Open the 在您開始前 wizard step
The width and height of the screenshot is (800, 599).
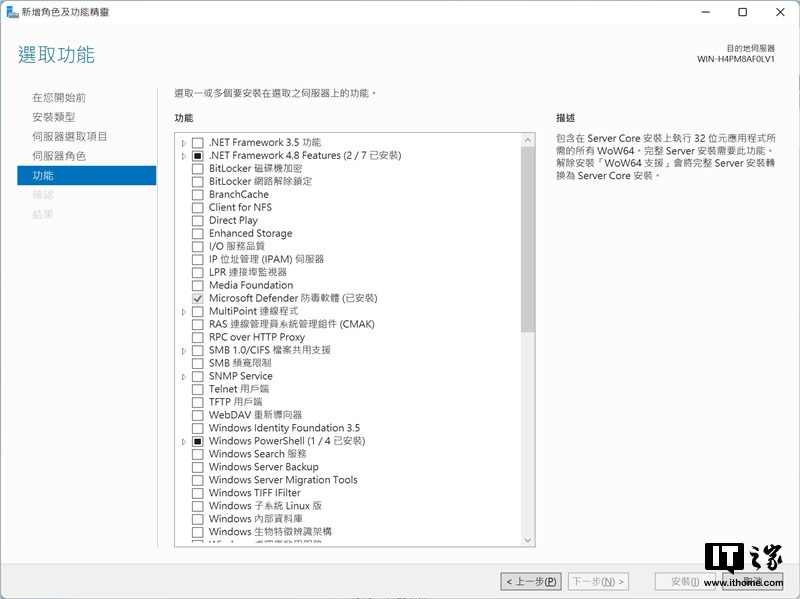[x=59, y=97]
